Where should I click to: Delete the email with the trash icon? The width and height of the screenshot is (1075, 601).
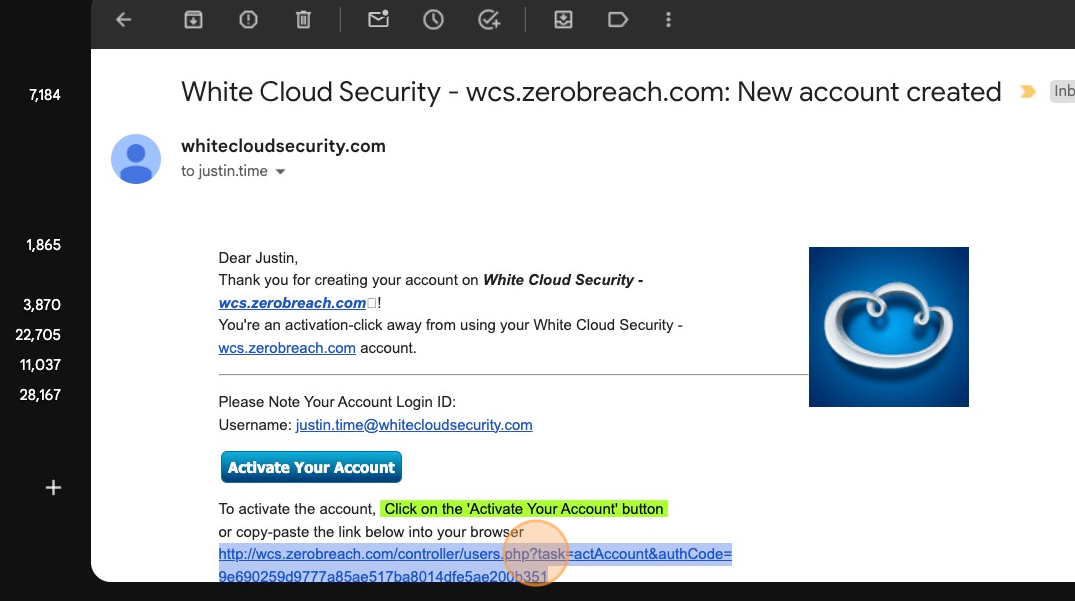point(304,20)
